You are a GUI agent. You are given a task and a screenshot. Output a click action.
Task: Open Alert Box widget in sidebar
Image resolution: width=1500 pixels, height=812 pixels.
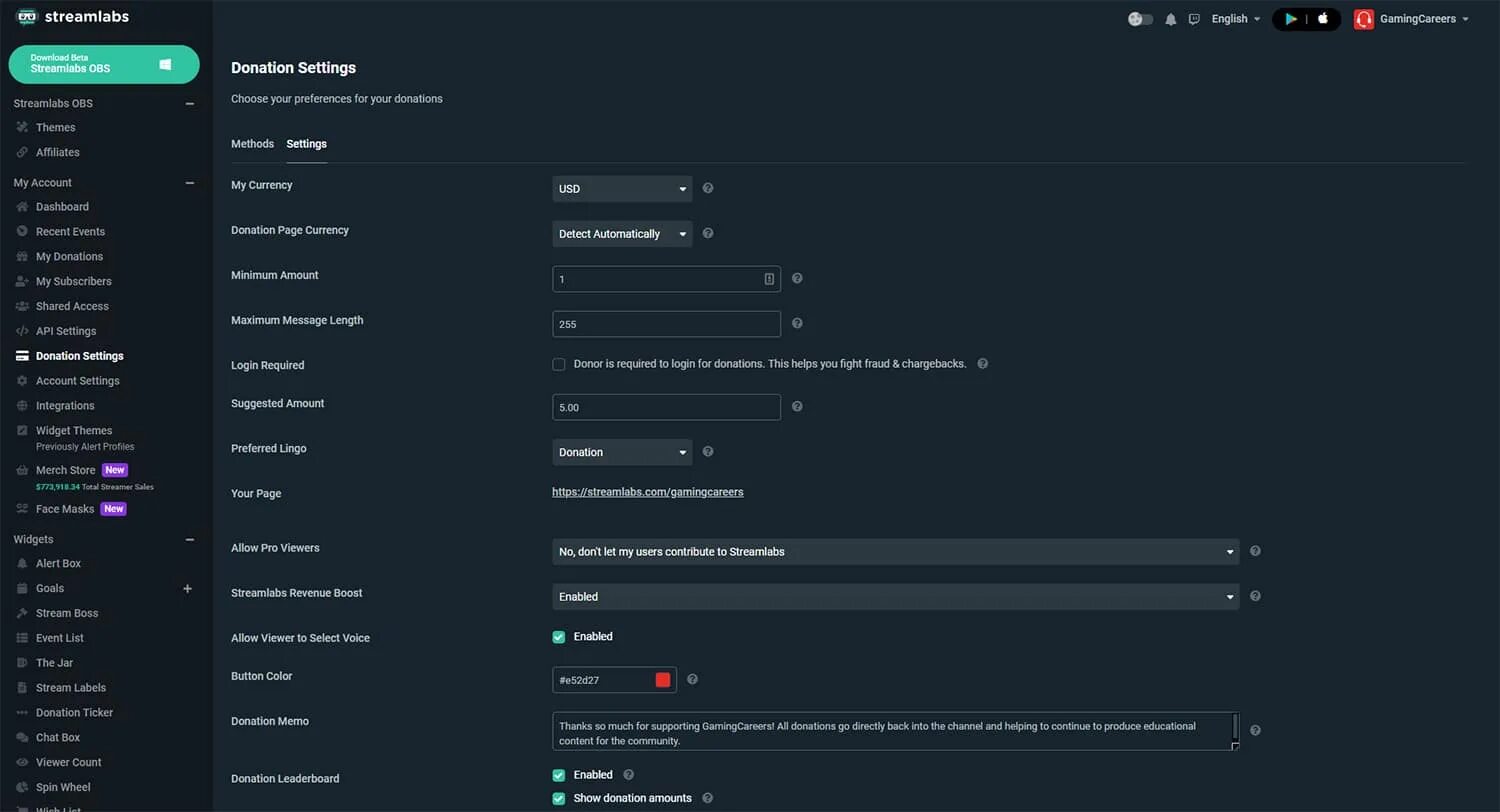click(58, 564)
